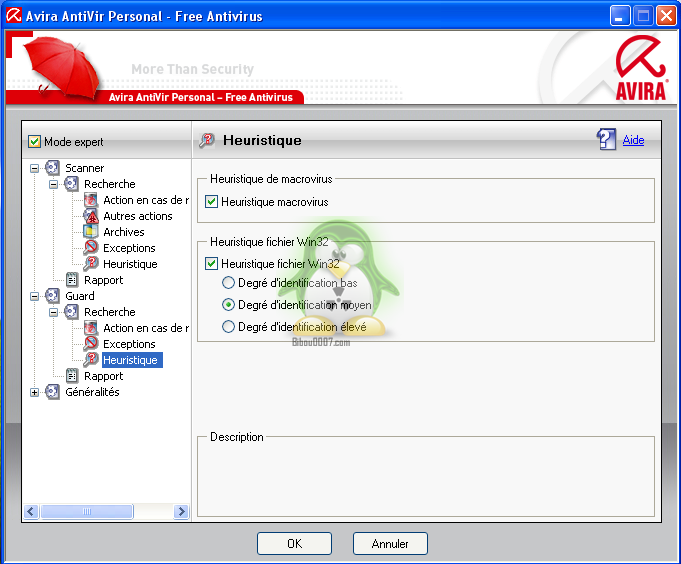Click the Scanner gear icon in tree
Viewport: 681px width, 564px height.
pyautogui.click(x=52, y=168)
